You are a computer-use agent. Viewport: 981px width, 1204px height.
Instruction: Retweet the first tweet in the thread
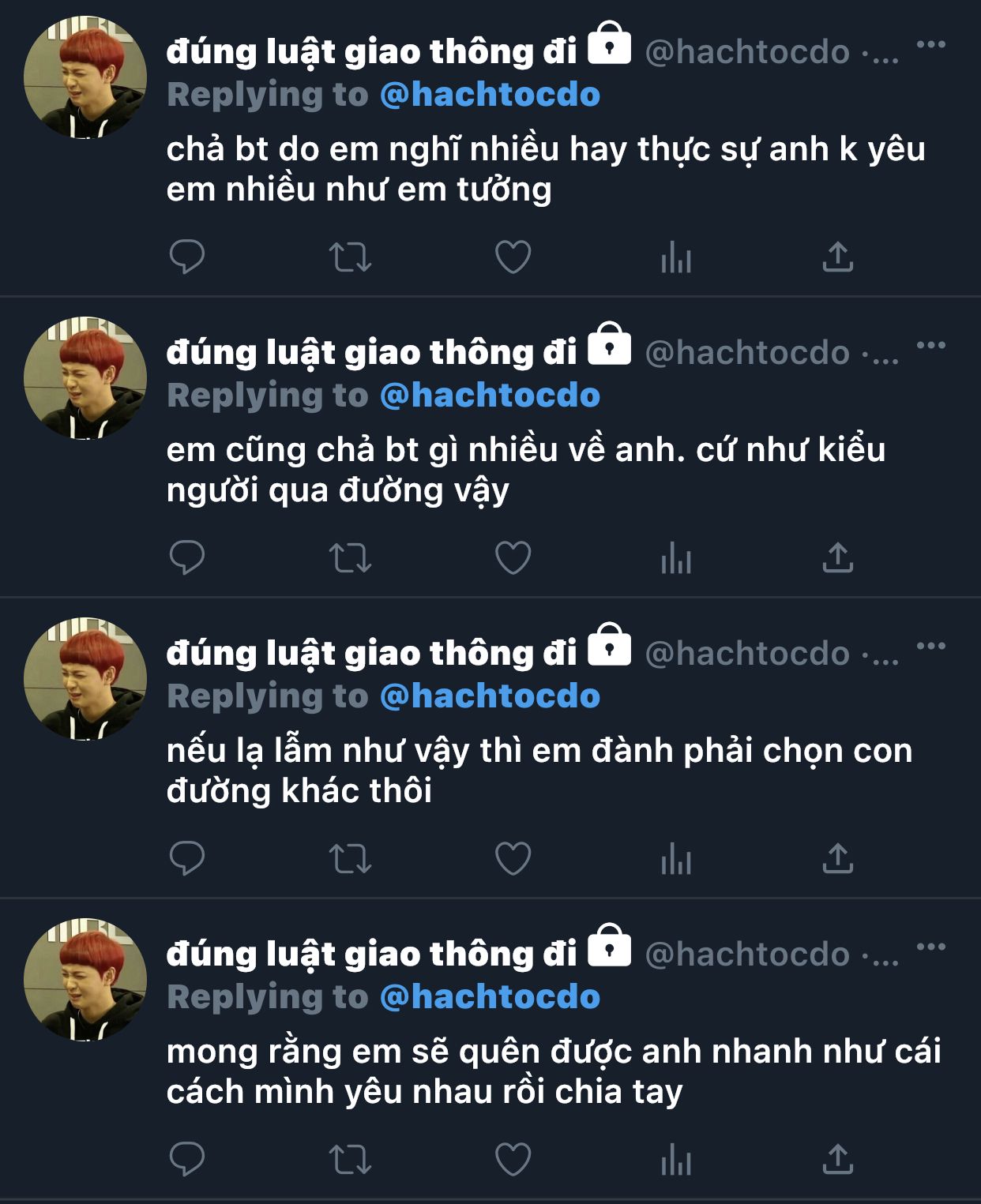pos(350,257)
